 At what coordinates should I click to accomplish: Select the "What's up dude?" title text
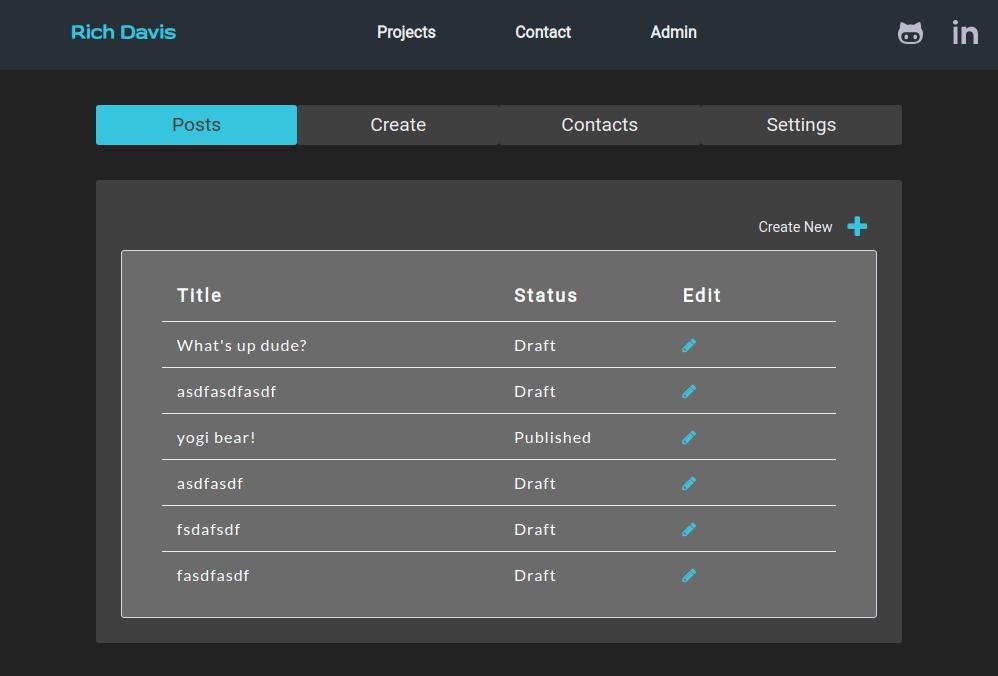tap(241, 346)
